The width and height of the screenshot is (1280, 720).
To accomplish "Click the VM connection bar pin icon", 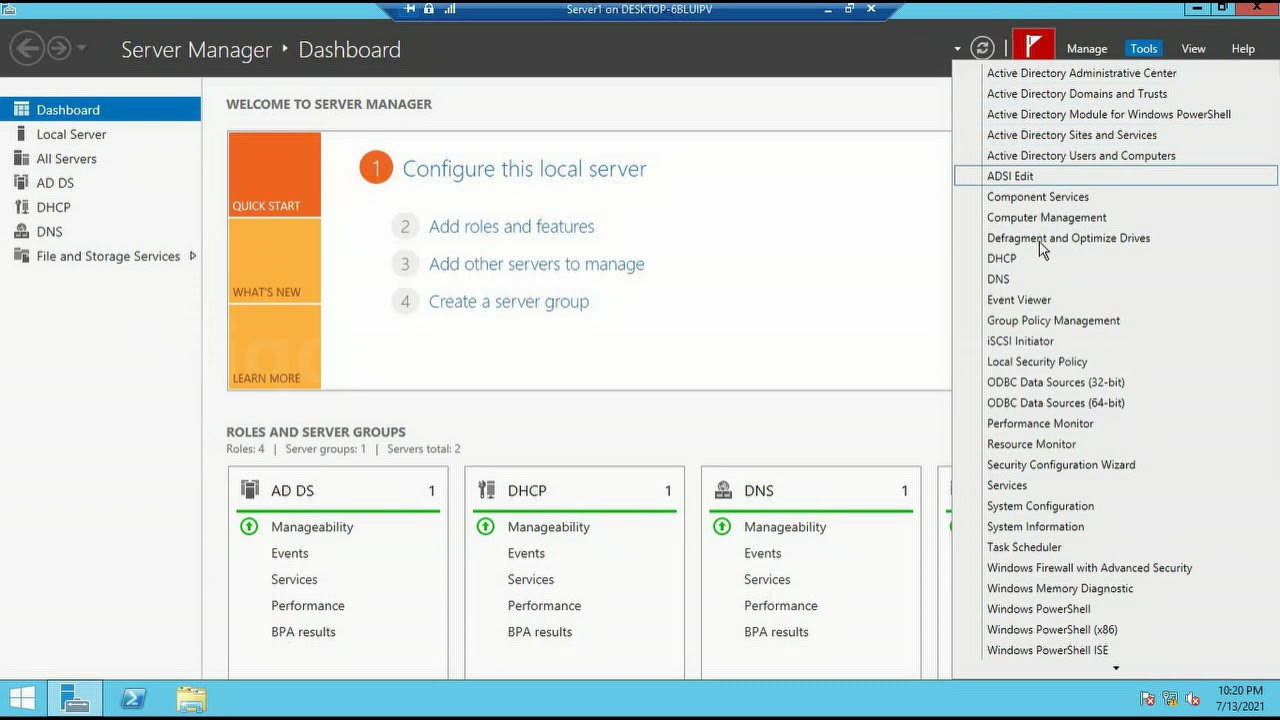I will click(411, 8).
